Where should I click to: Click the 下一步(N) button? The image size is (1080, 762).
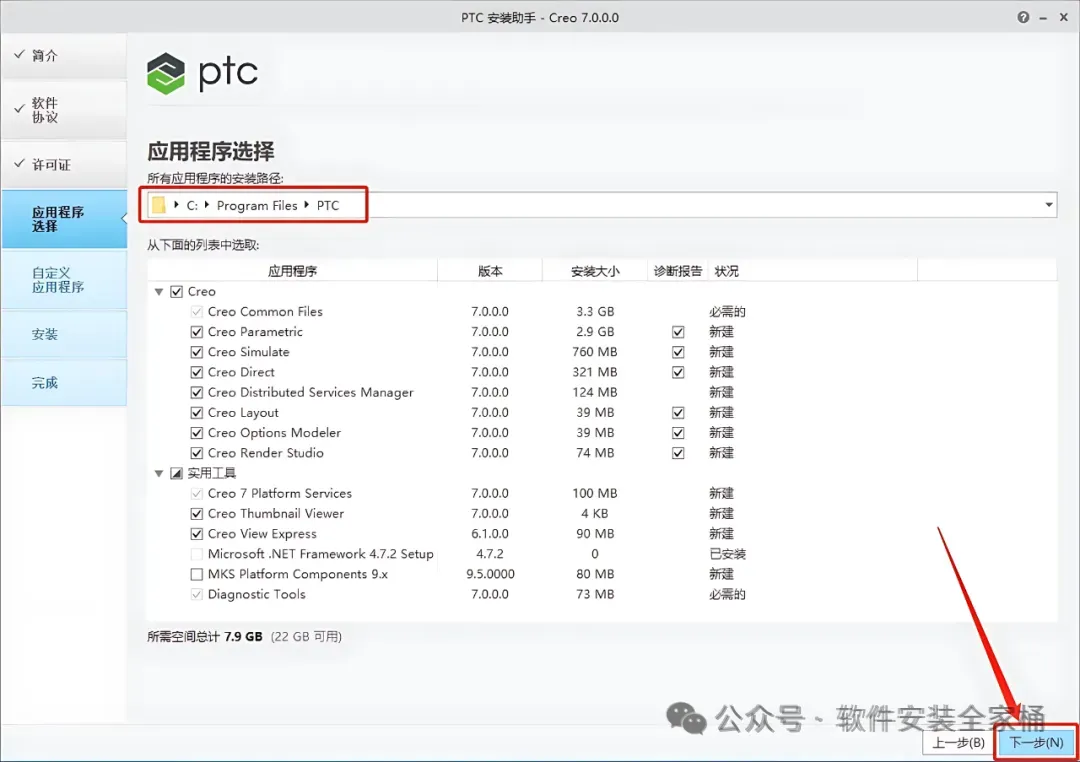[1036, 743]
